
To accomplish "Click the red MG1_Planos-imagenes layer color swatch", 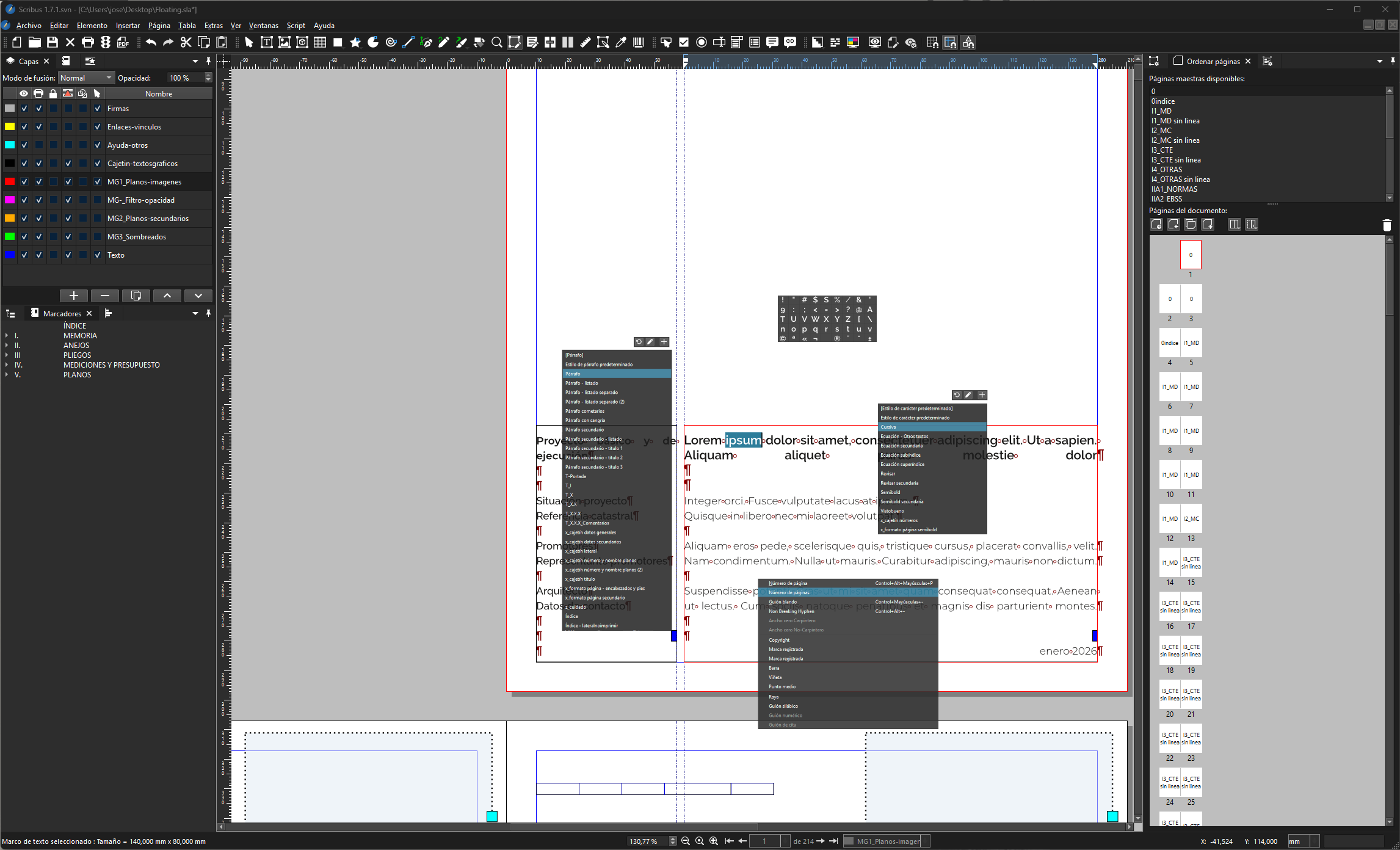I will pyautogui.click(x=10, y=182).
